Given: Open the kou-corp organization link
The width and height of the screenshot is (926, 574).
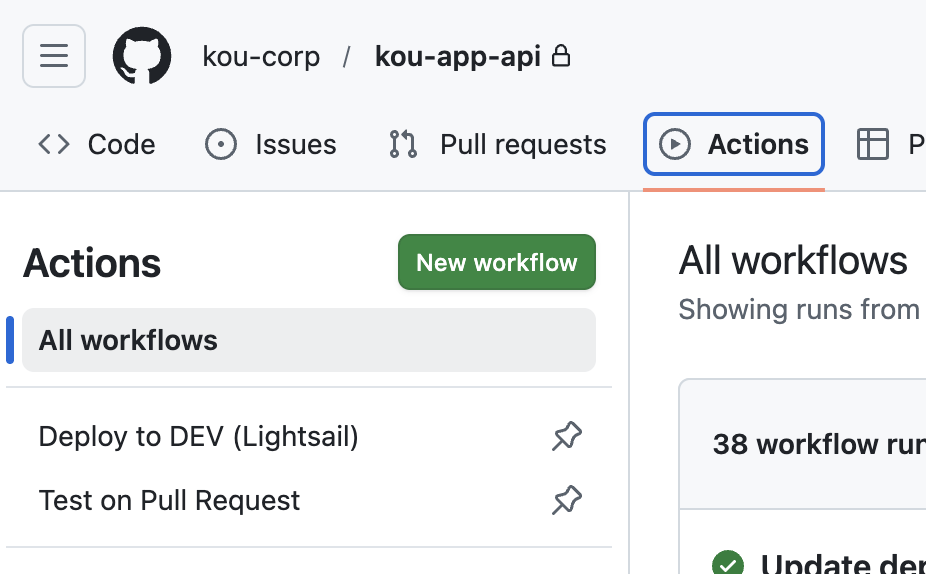Looking at the screenshot, I should [x=261, y=57].
